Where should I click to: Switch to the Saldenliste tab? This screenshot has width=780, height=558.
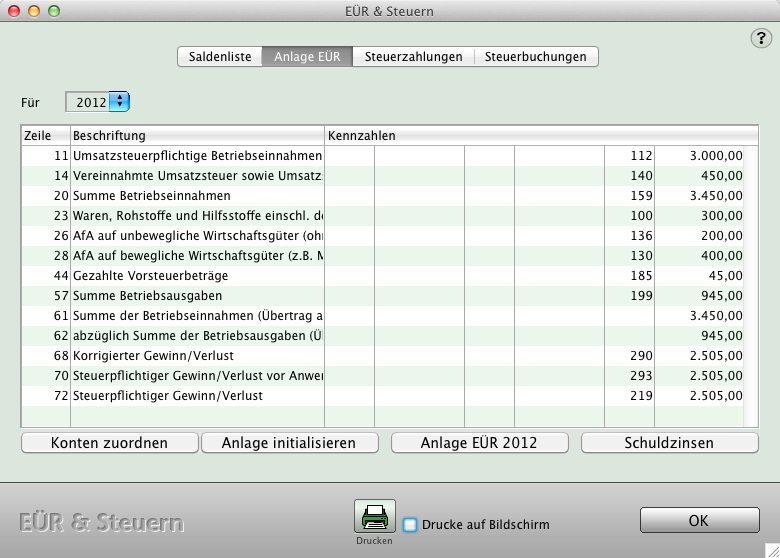pos(221,57)
